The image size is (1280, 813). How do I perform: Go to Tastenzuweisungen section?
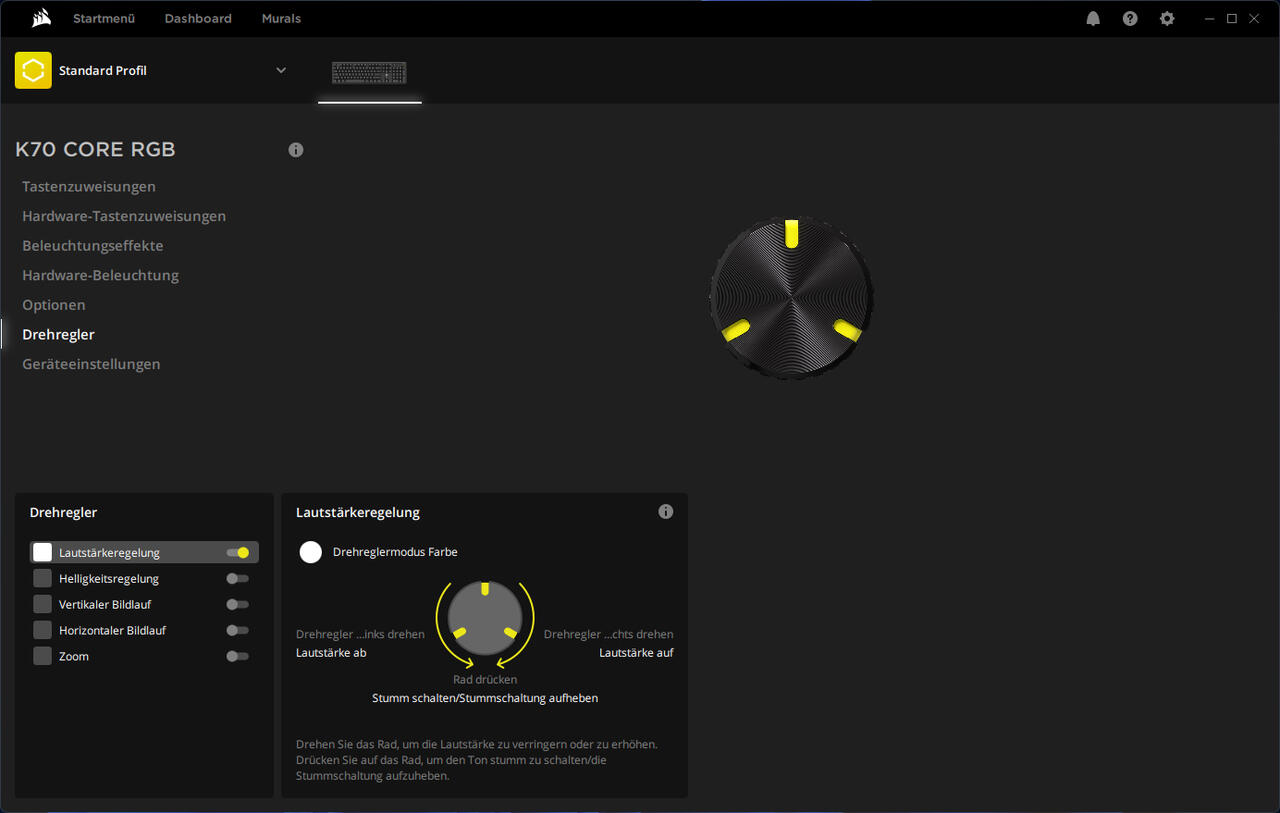[x=89, y=187]
